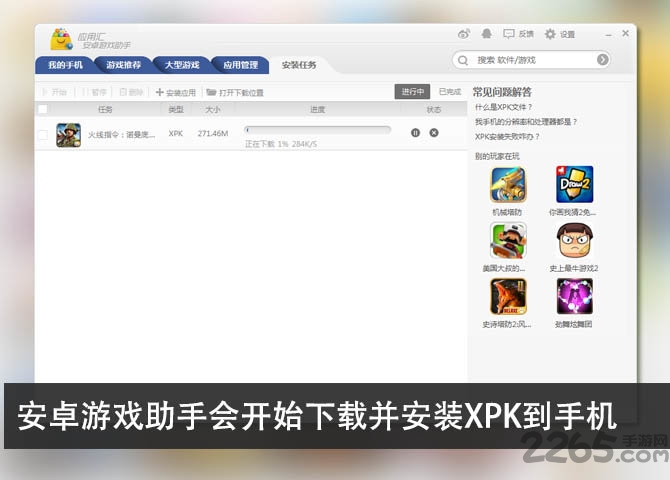Open FAQ link 什么是XPK文件?

coord(504,107)
